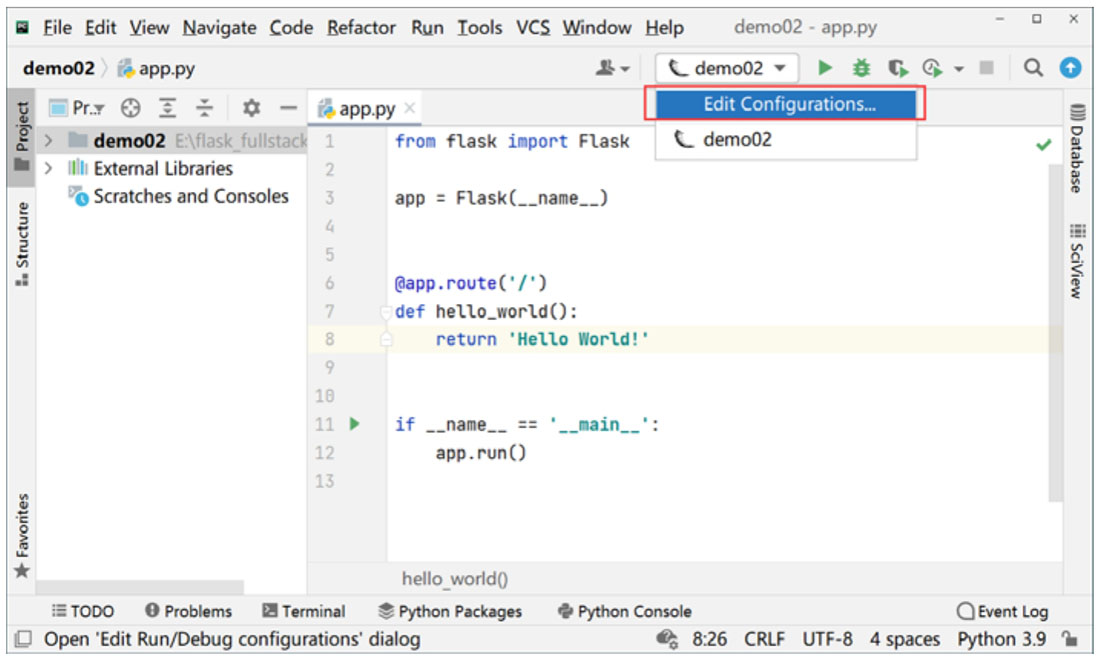Open Search Everywhere magnifier icon

(1034, 68)
